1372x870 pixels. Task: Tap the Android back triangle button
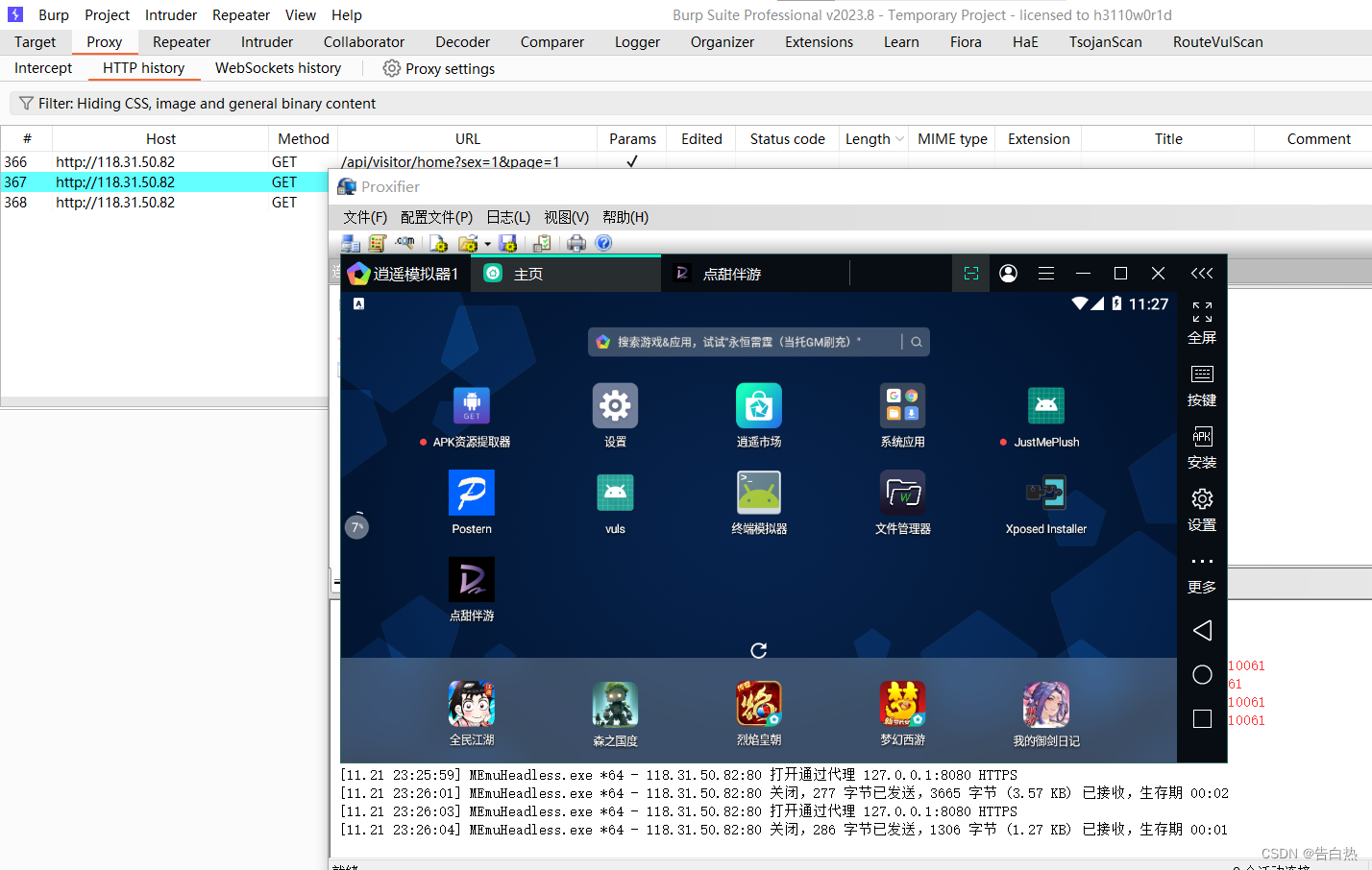tap(1202, 630)
